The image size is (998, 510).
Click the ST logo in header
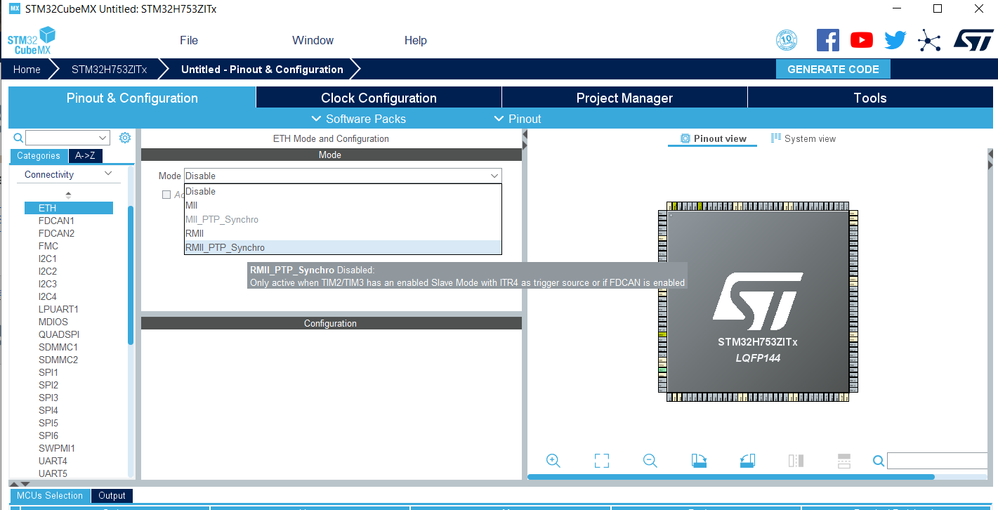pos(973,41)
